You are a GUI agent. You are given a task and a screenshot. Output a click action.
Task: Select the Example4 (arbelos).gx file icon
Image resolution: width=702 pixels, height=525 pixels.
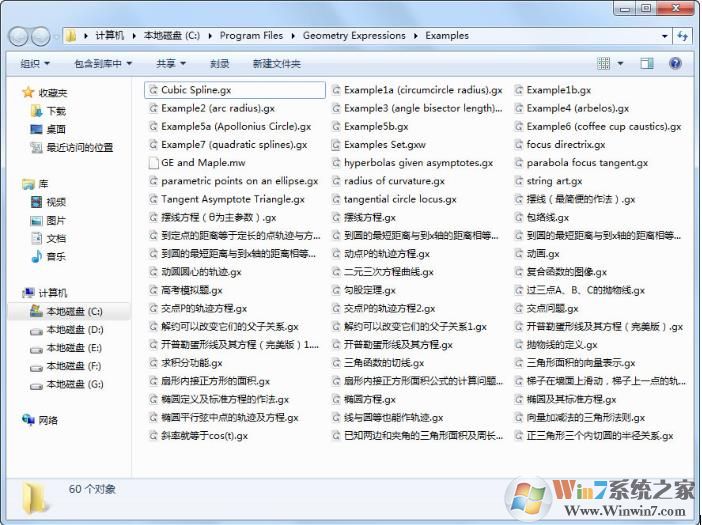point(518,108)
